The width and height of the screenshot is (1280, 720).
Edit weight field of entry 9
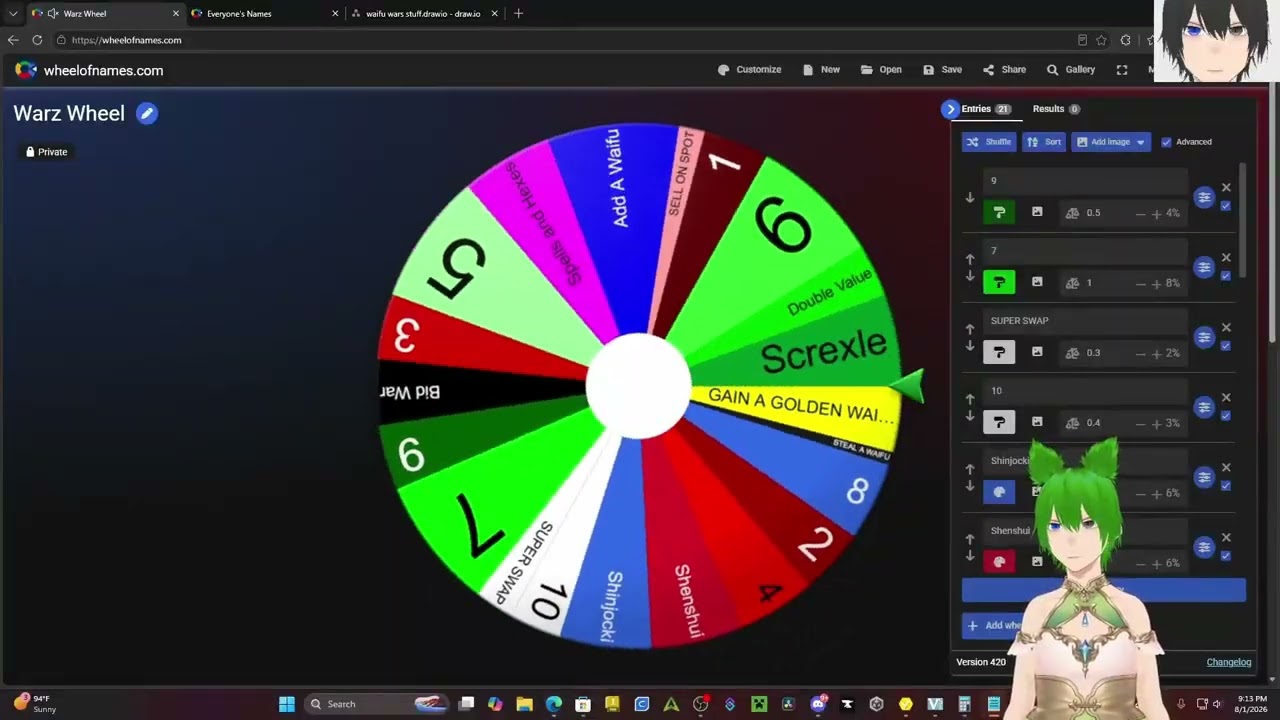point(1107,213)
